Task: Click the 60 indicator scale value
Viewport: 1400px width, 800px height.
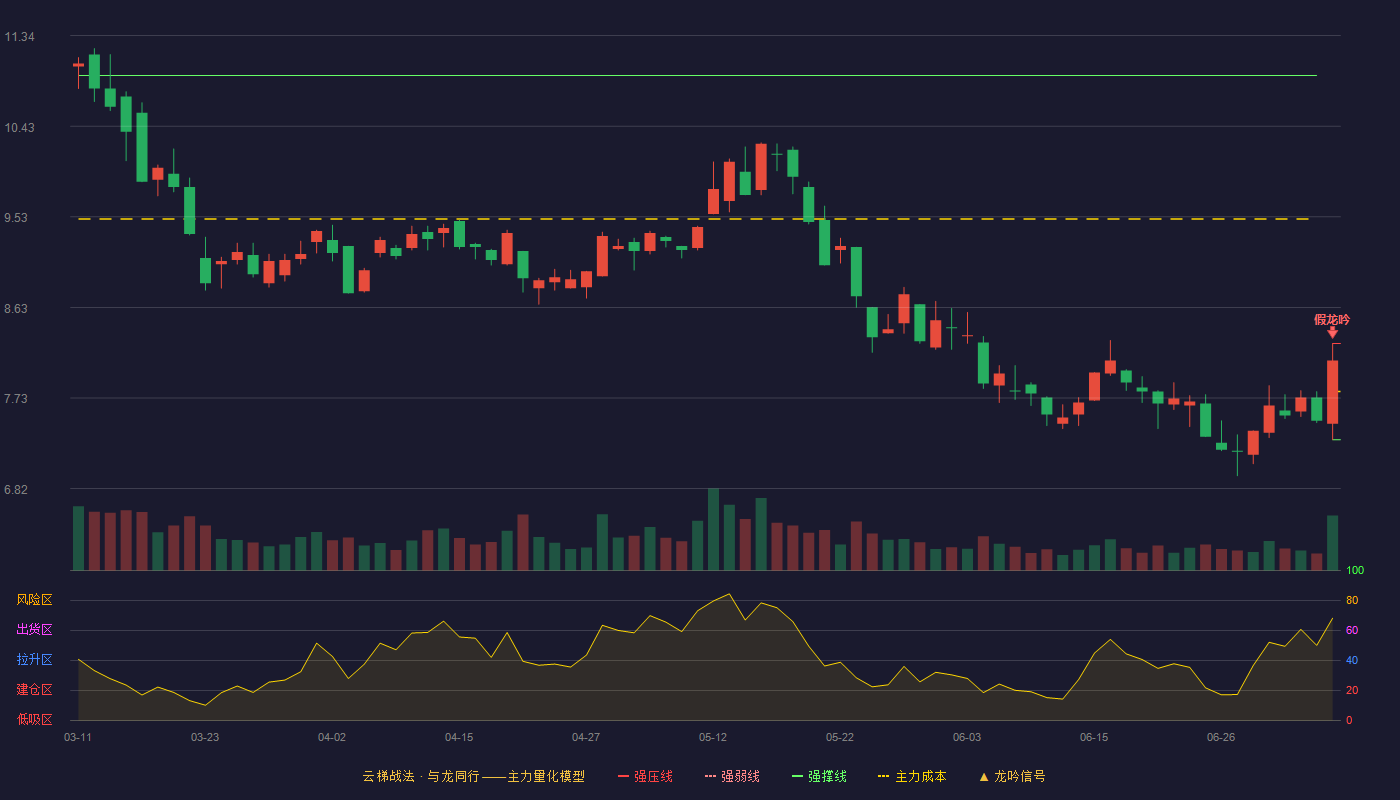Action: coord(1352,630)
